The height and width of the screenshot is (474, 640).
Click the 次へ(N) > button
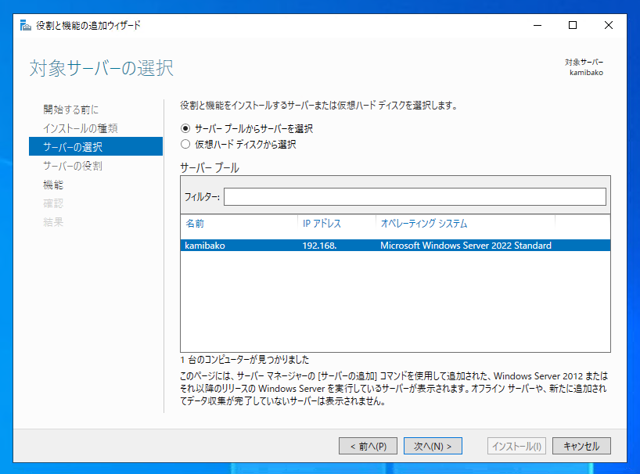pyautogui.click(x=433, y=446)
